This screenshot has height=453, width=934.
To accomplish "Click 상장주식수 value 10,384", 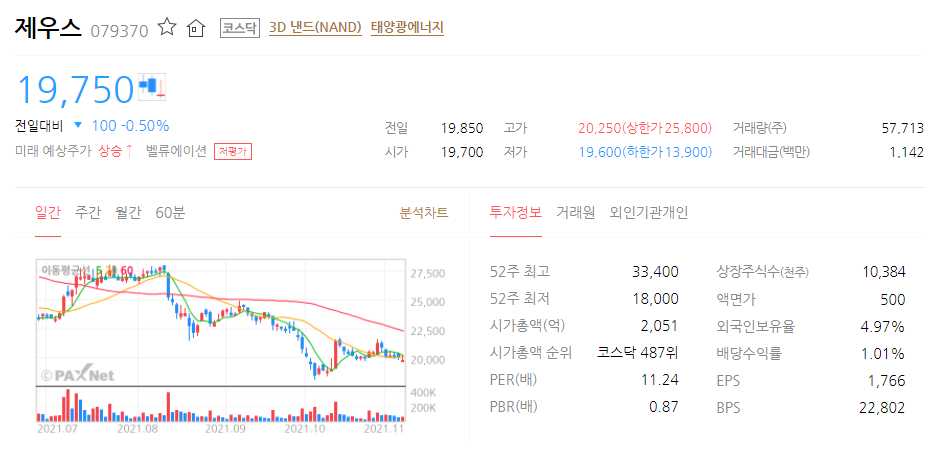I will 883,272.
